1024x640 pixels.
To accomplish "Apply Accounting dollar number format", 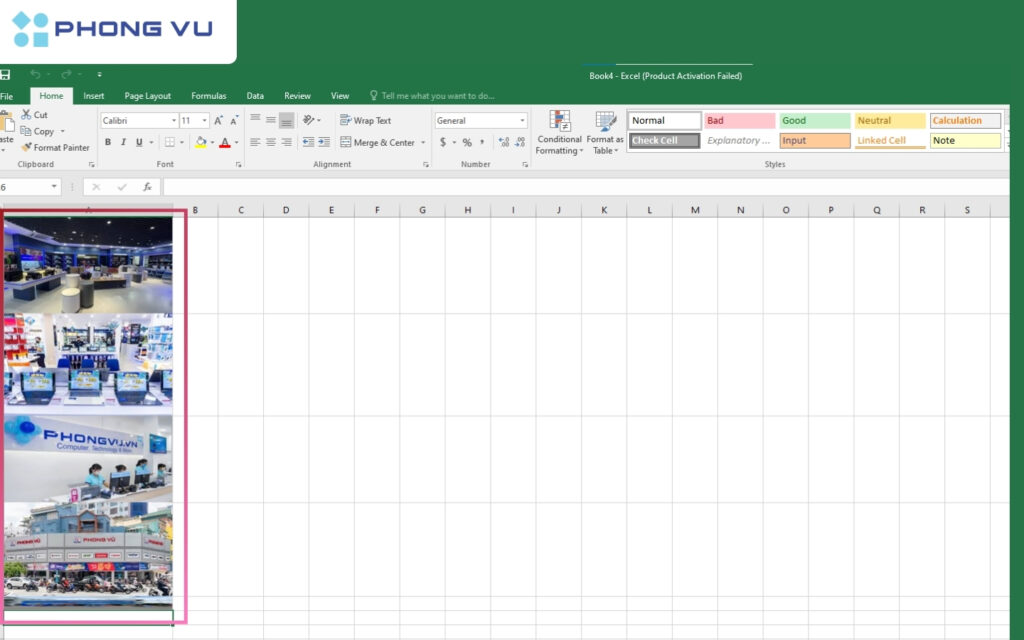I will (x=443, y=142).
